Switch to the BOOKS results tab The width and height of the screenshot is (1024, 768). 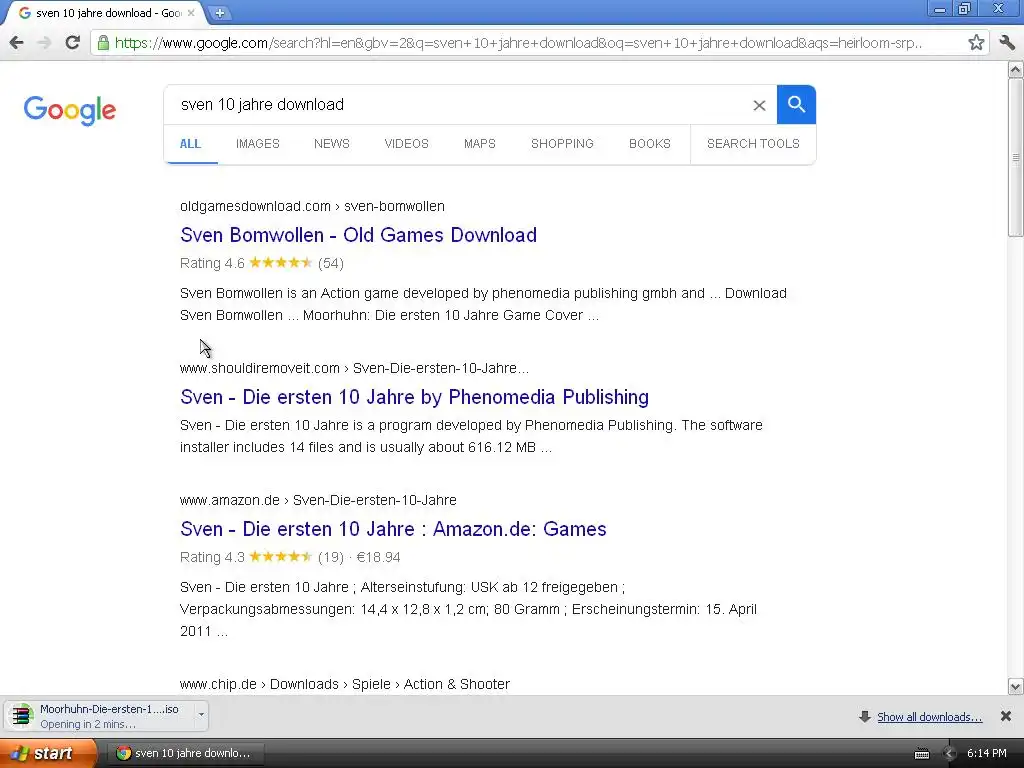(x=649, y=144)
